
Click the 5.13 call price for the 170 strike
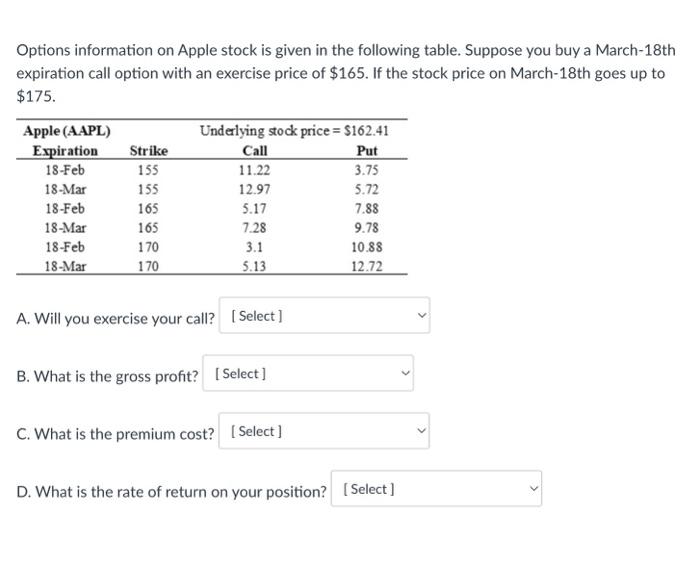254,267
